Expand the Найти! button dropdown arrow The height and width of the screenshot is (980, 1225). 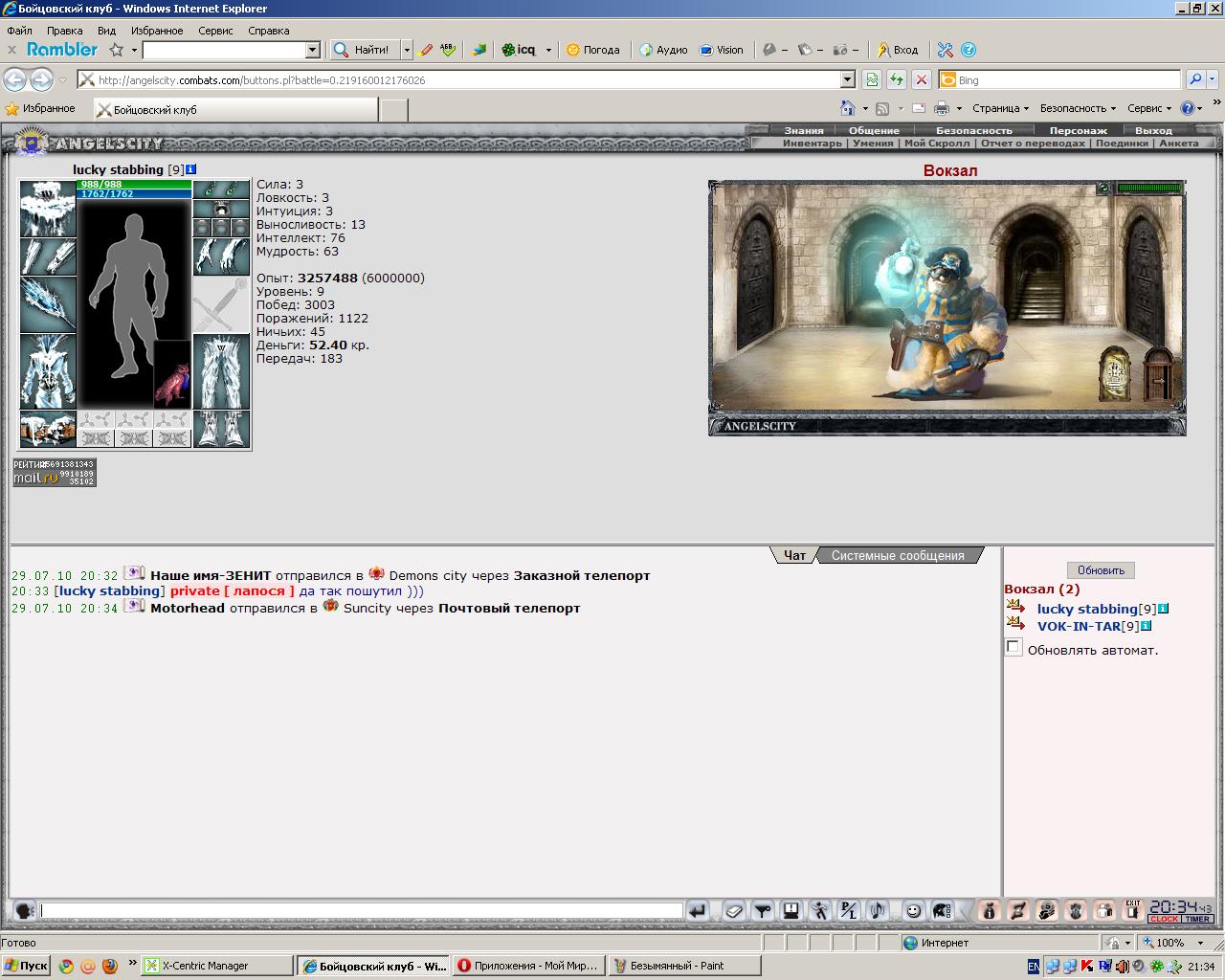tap(407, 50)
